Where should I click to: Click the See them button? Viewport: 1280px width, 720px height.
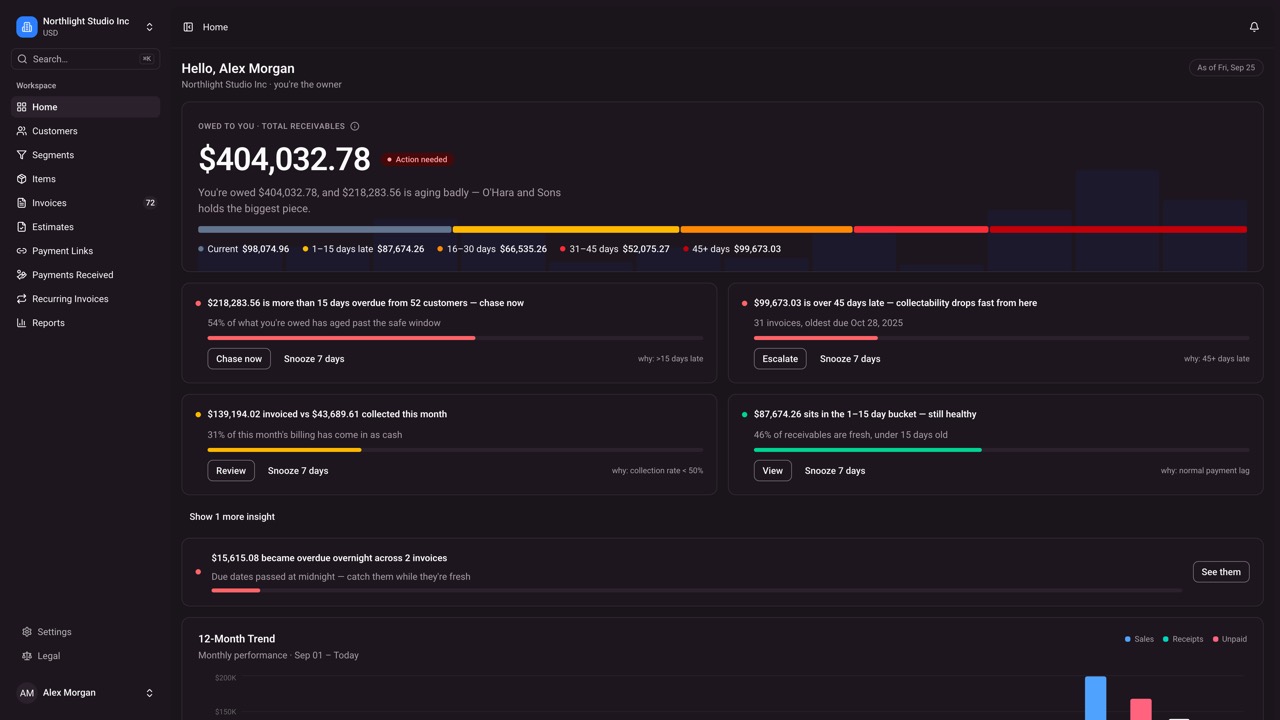click(1221, 572)
